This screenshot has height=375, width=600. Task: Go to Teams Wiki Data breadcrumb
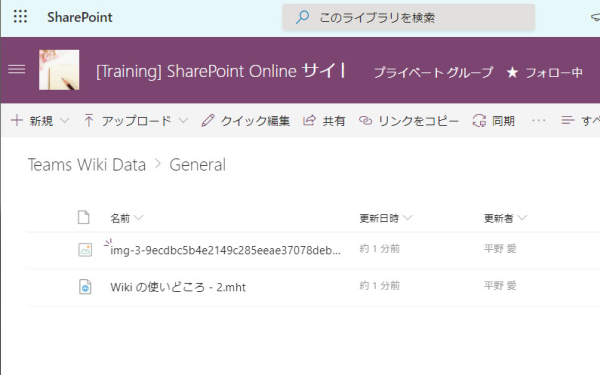[x=87, y=165]
